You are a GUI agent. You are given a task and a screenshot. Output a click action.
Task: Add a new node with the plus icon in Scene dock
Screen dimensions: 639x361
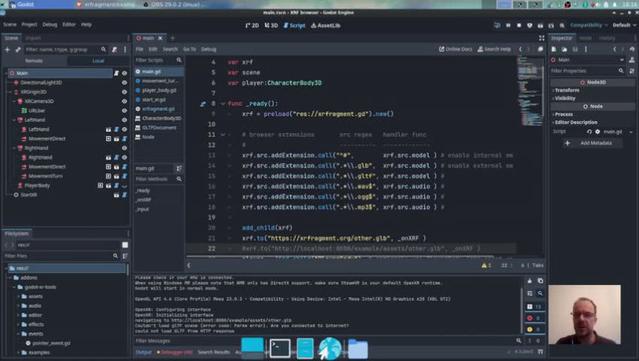point(7,49)
